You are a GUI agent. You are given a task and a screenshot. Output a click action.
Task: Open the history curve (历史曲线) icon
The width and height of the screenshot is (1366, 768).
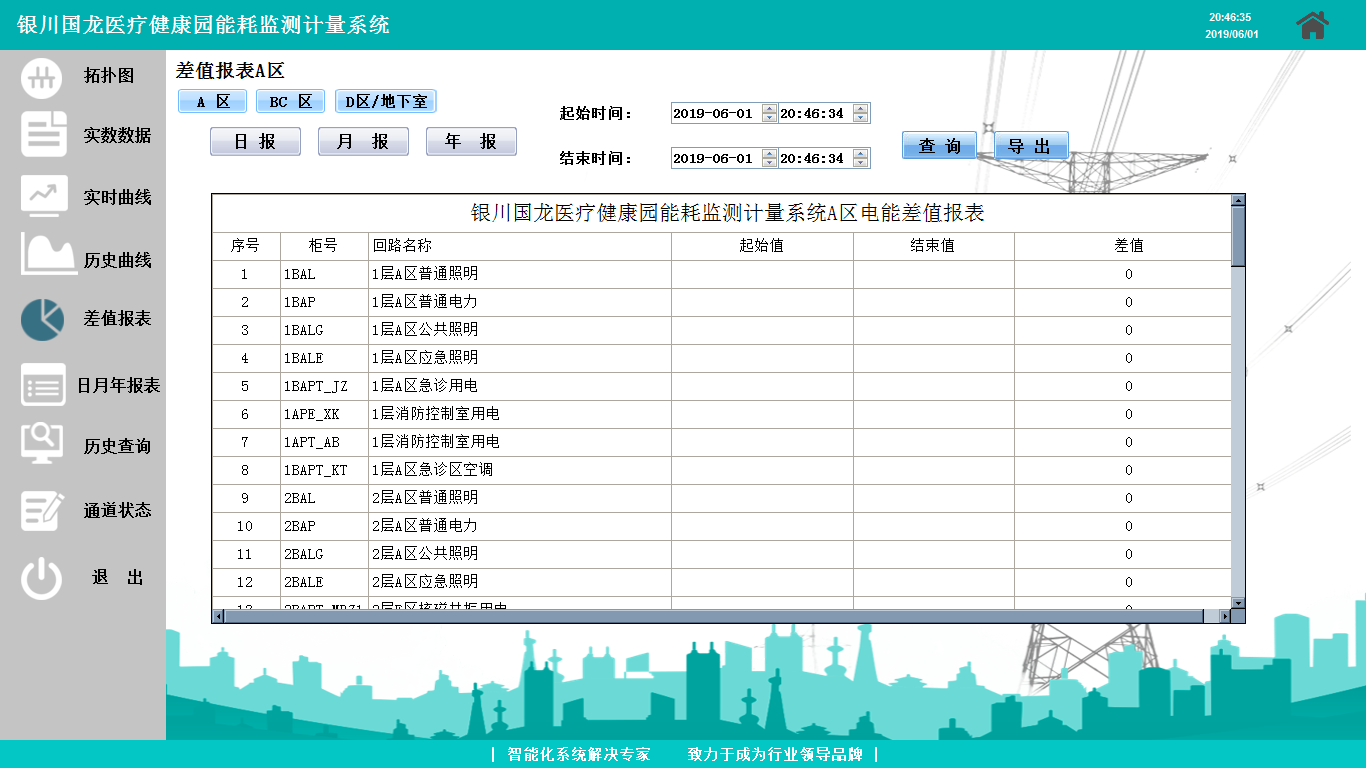(48, 256)
